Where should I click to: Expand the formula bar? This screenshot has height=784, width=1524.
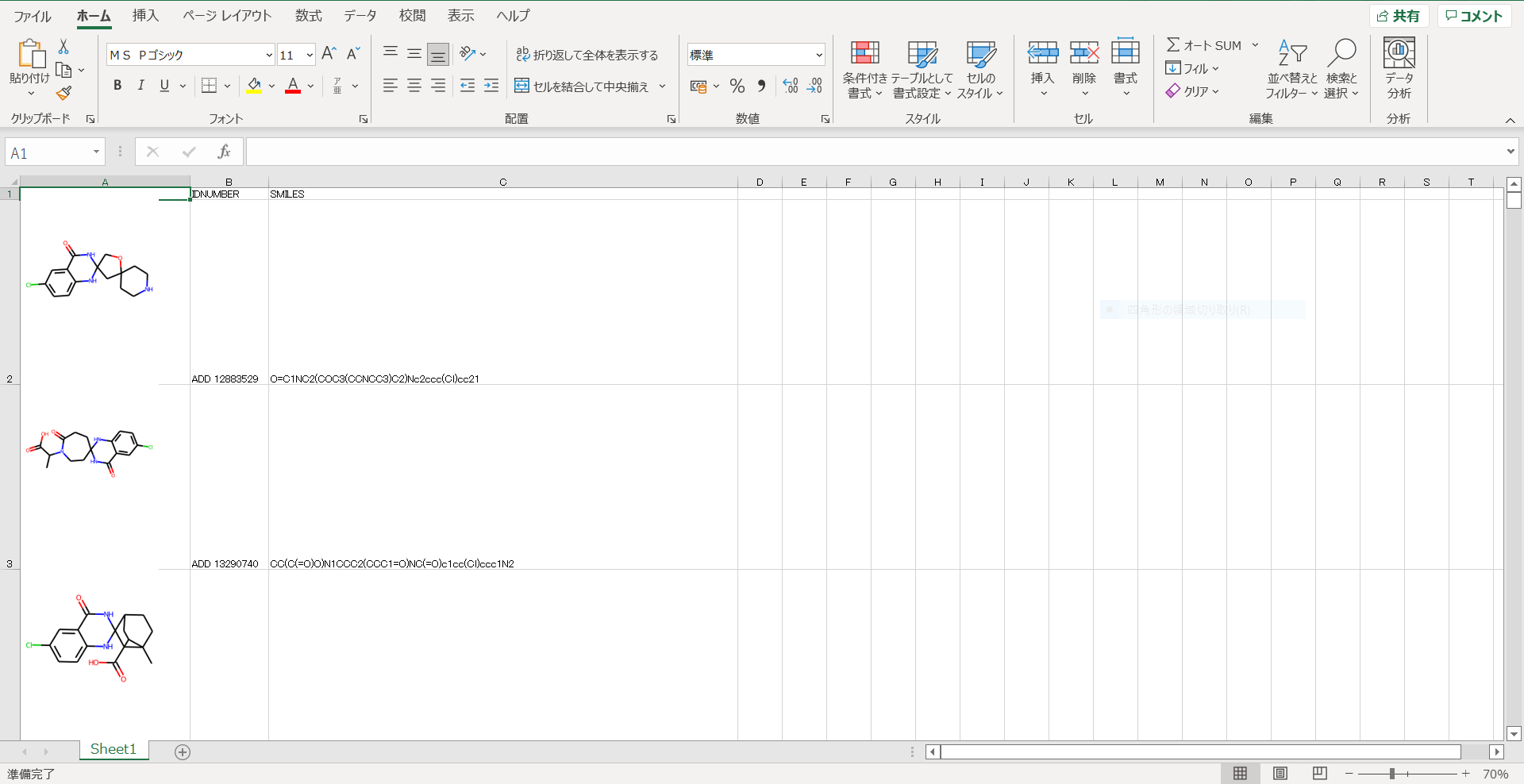[1511, 152]
